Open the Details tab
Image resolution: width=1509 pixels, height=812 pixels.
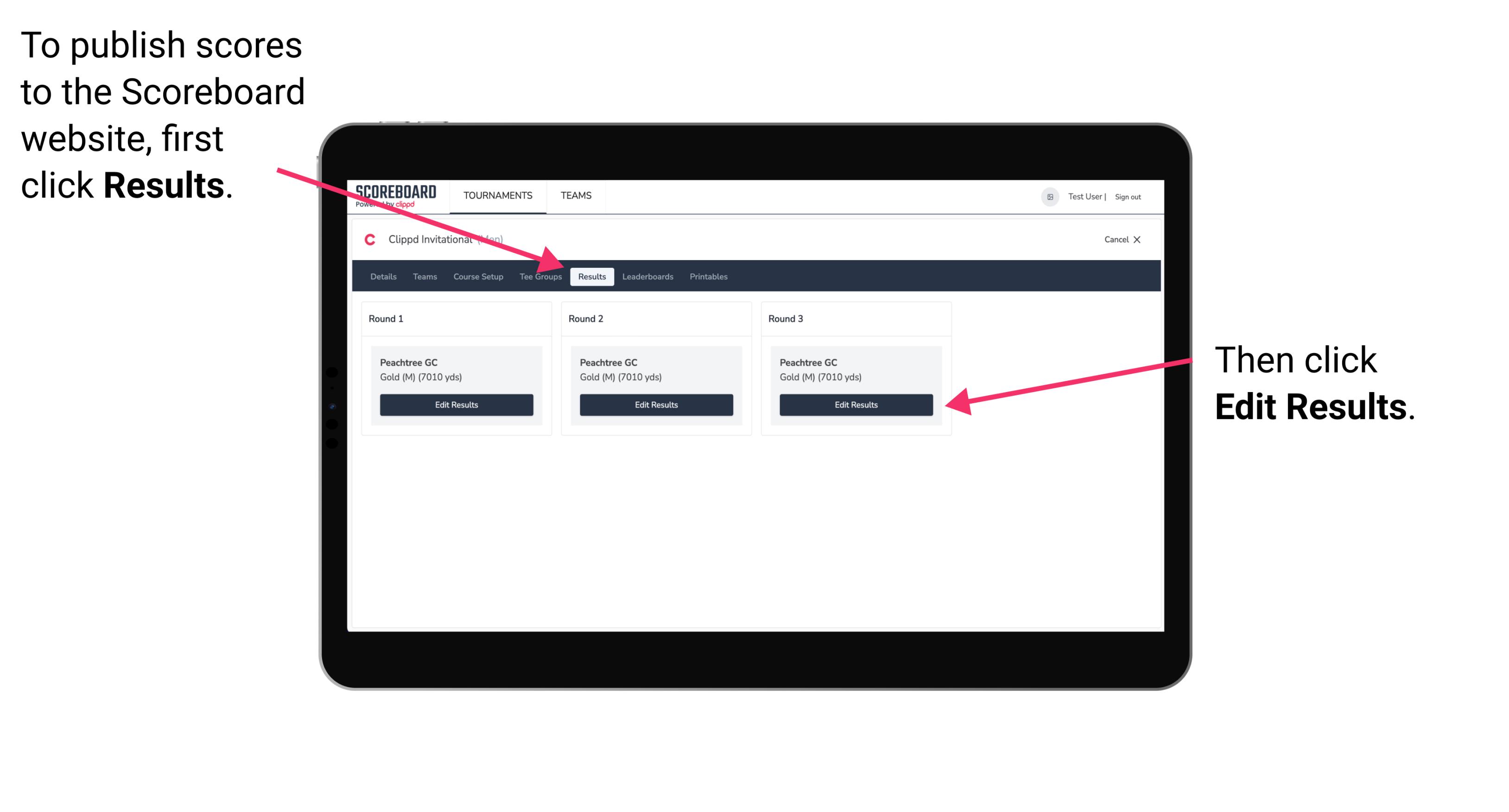(x=383, y=276)
